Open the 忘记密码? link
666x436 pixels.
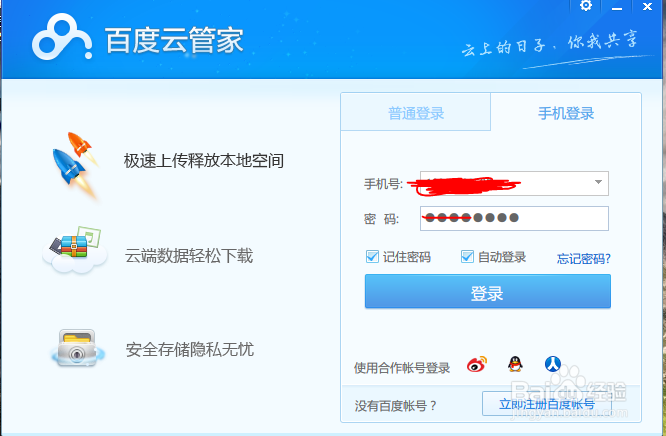(x=584, y=258)
